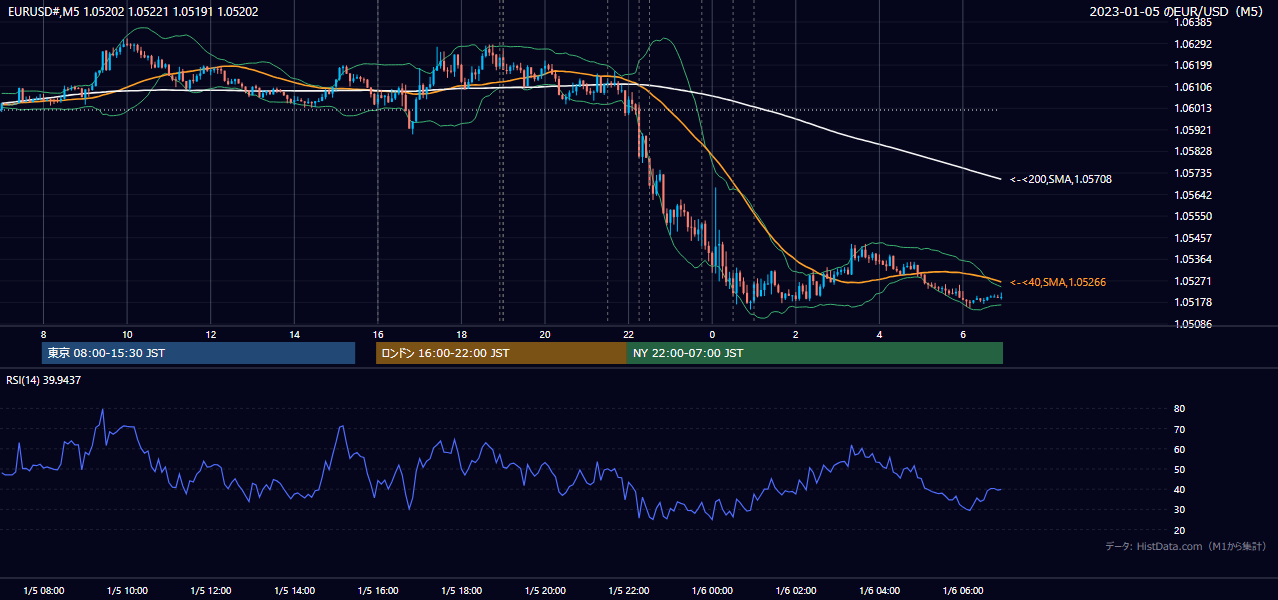Click the 1.05086 price axis label
The width and height of the screenshot is (1278, 600).
(1191, 324)
